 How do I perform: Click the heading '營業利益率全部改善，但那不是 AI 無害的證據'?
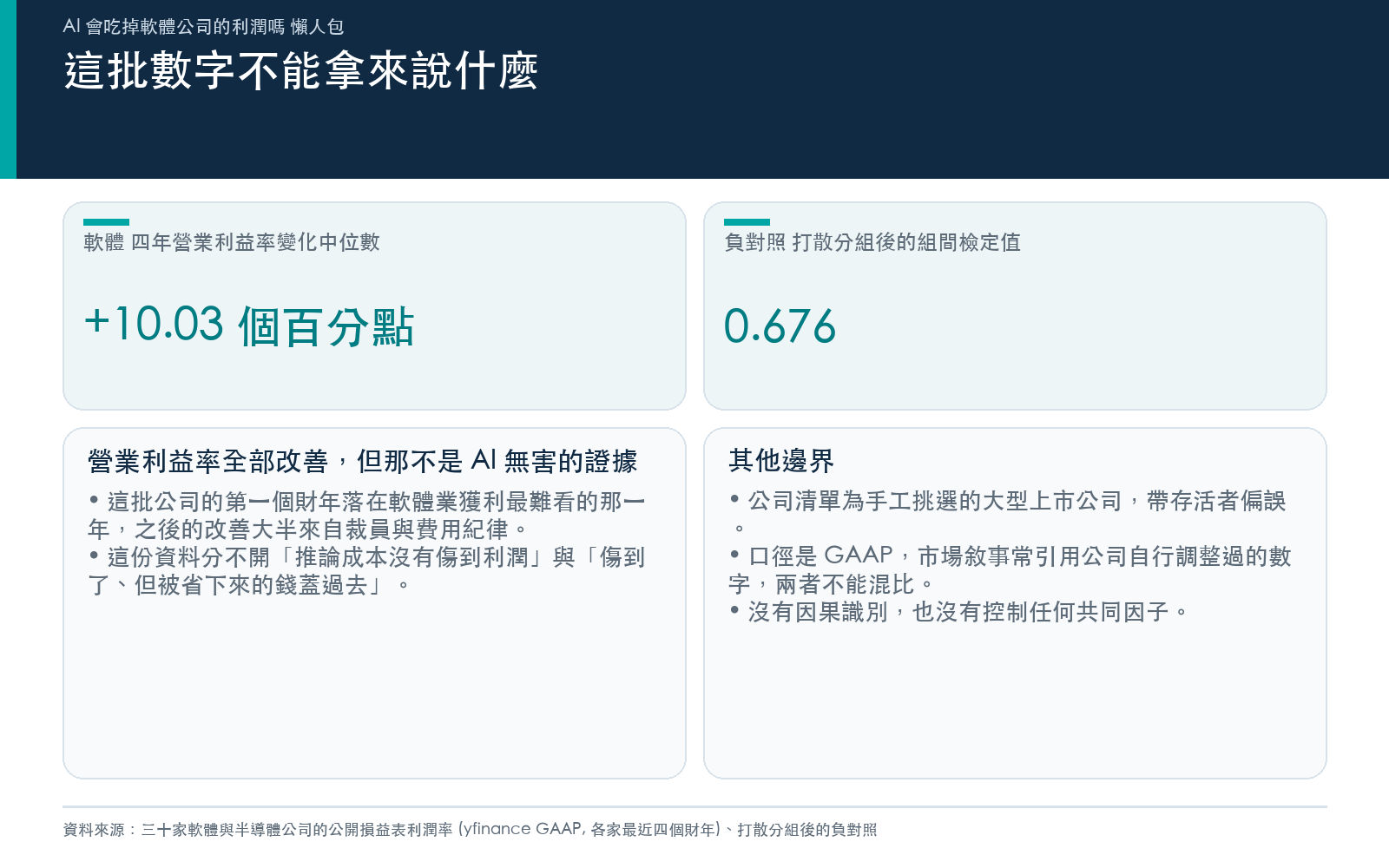(363, 461)
